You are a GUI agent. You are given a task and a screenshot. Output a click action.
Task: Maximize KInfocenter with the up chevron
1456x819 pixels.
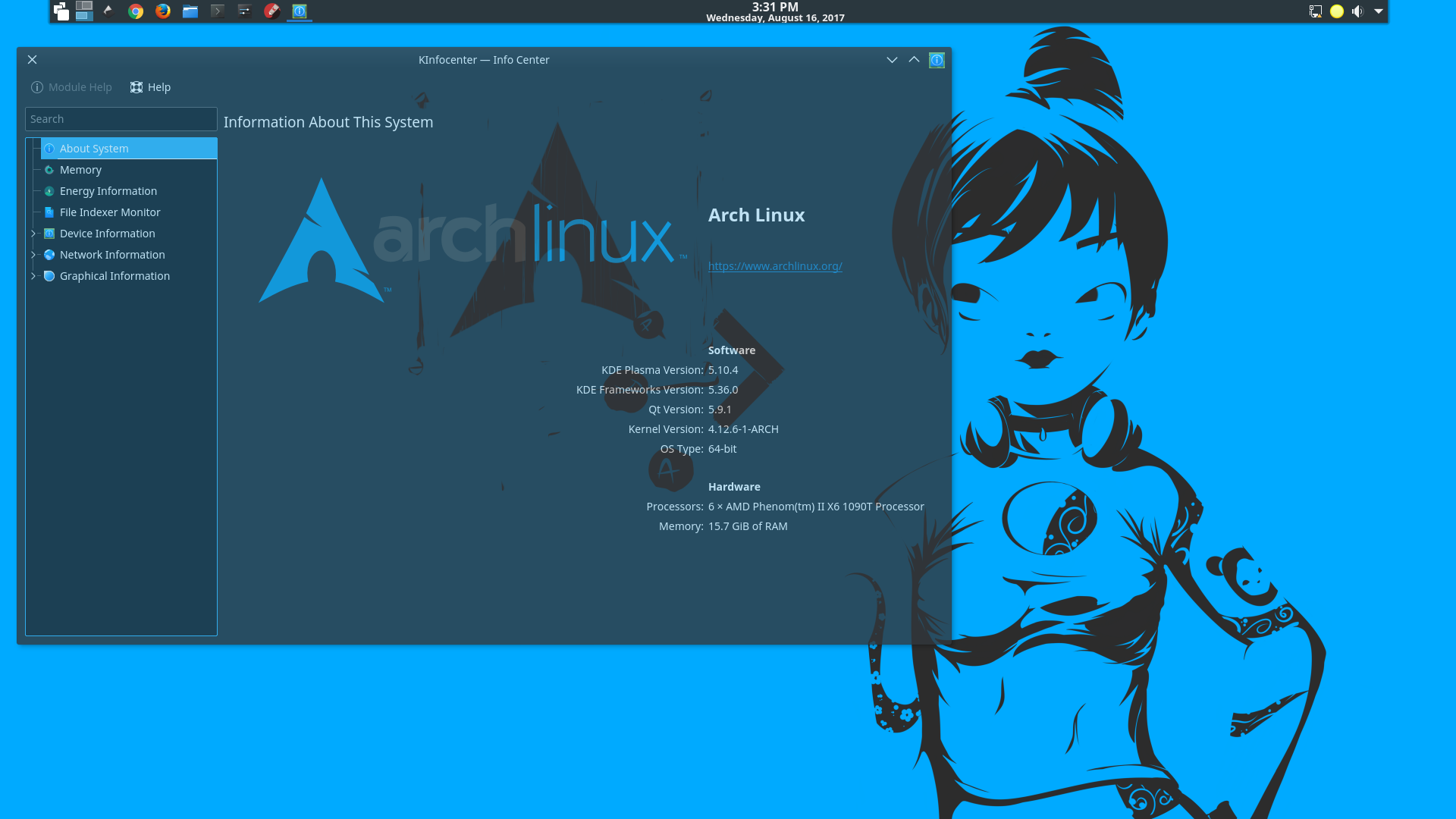point(914,60)
